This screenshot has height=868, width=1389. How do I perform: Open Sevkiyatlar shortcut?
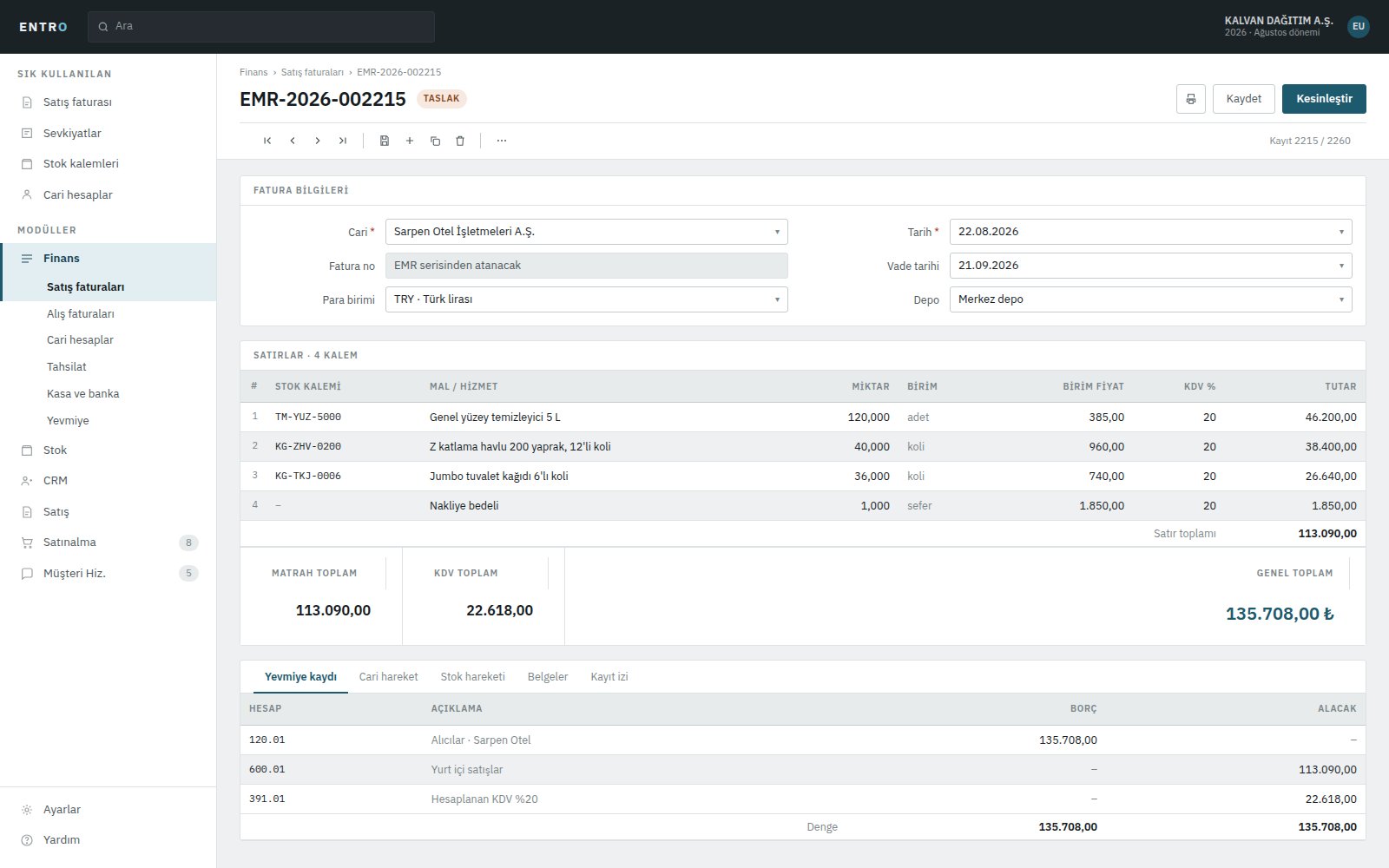click(108, 133)
